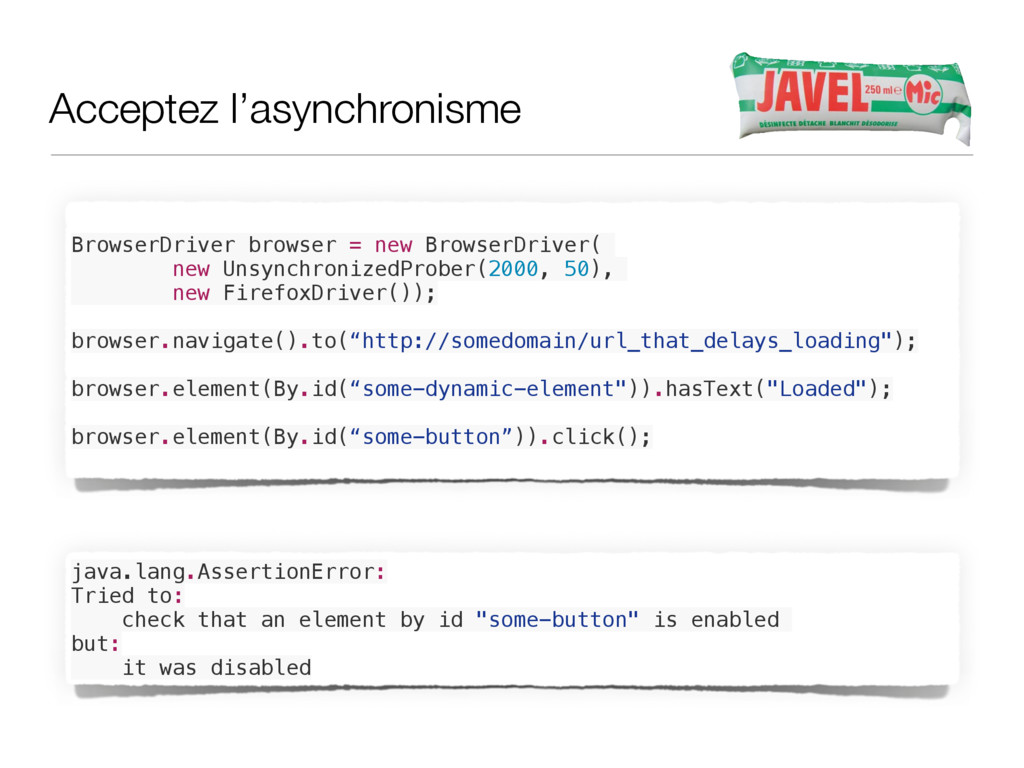Click the slide title "Acceptez l'asynchronisme"

pos(285,109)
